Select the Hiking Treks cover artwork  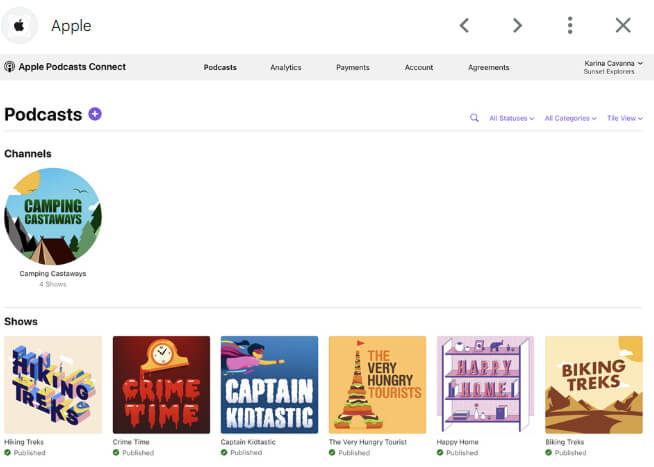coord(53,385)
